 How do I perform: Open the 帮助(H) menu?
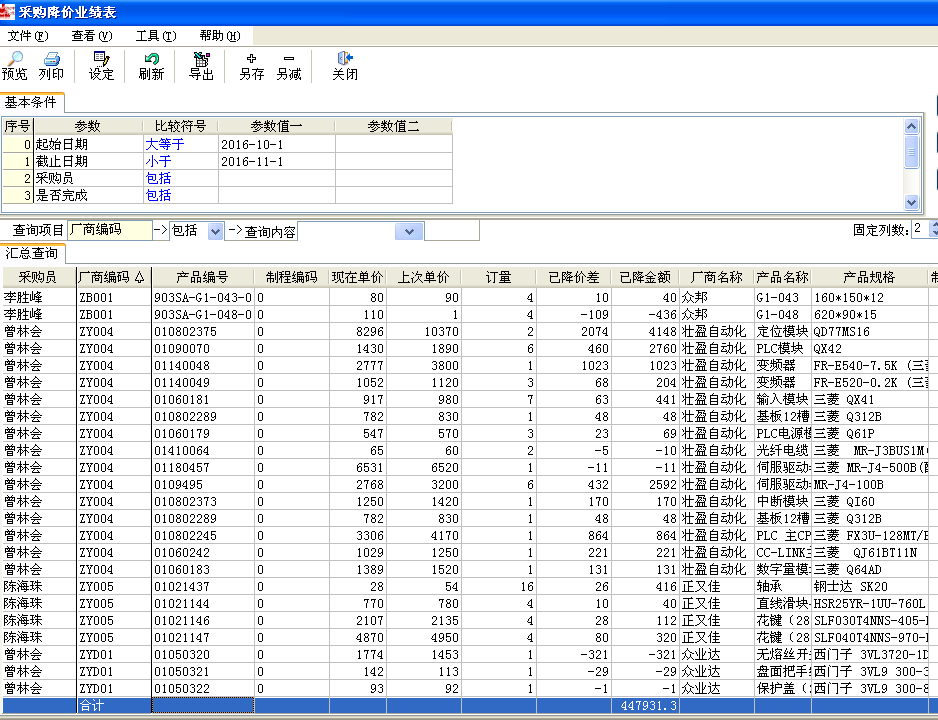[x=220, y=36]
